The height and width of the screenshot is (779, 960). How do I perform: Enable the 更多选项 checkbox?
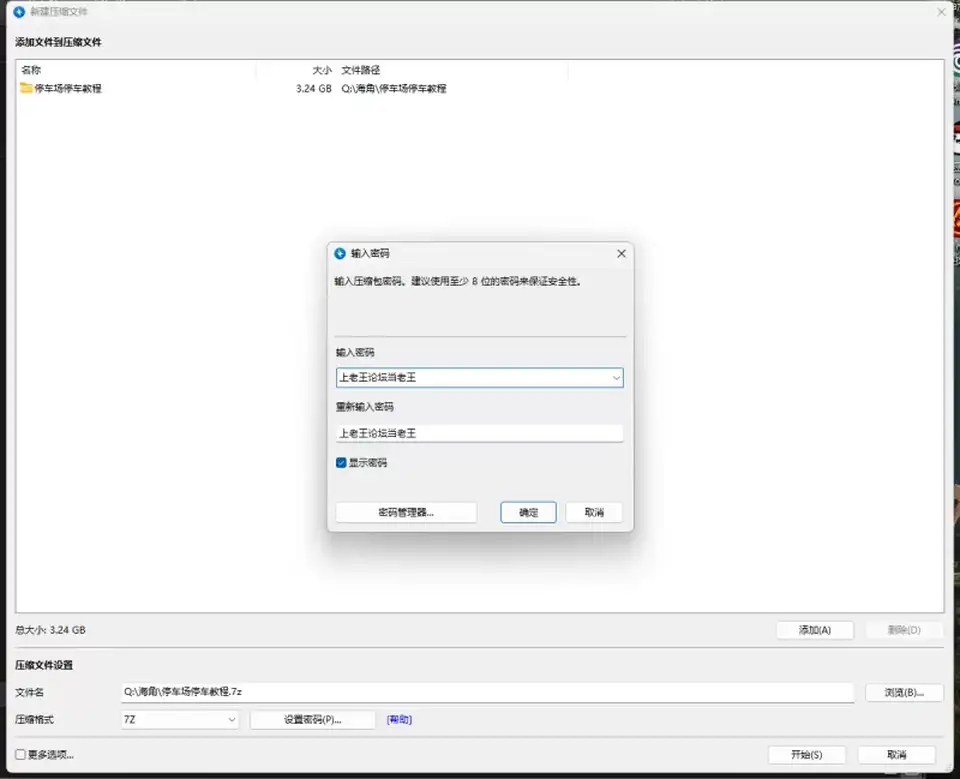pyautogui.click(x=20, y=755)
